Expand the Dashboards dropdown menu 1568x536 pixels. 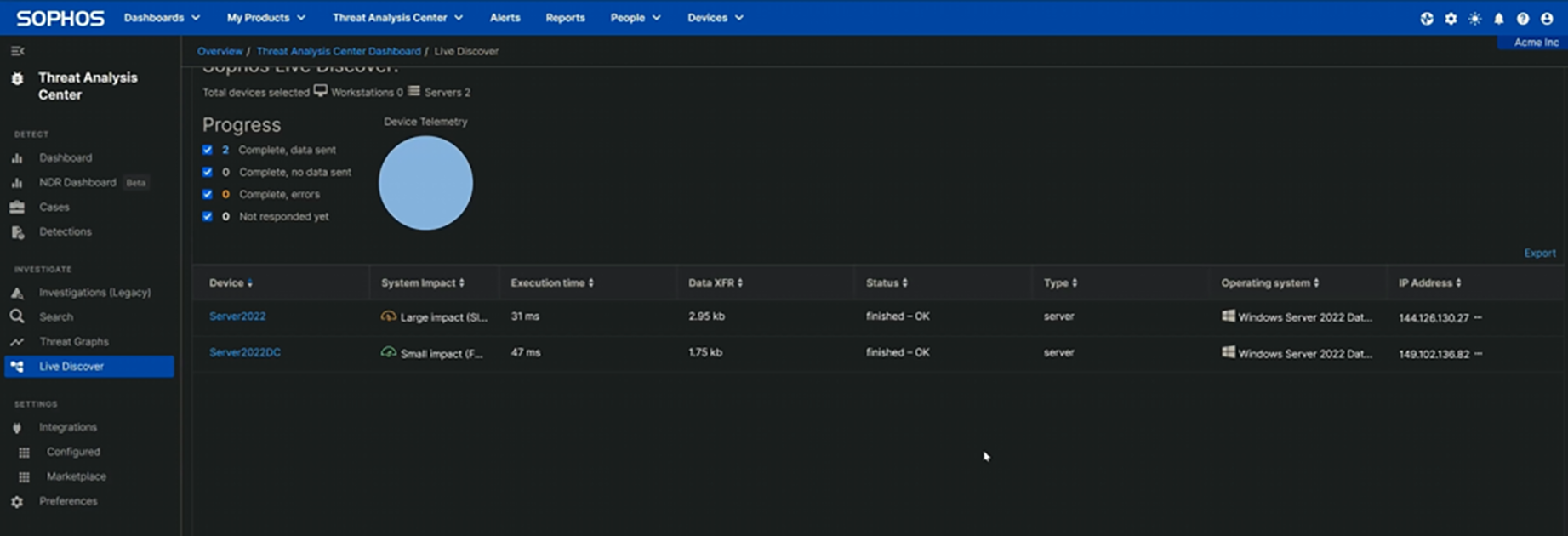pos(162,18)
